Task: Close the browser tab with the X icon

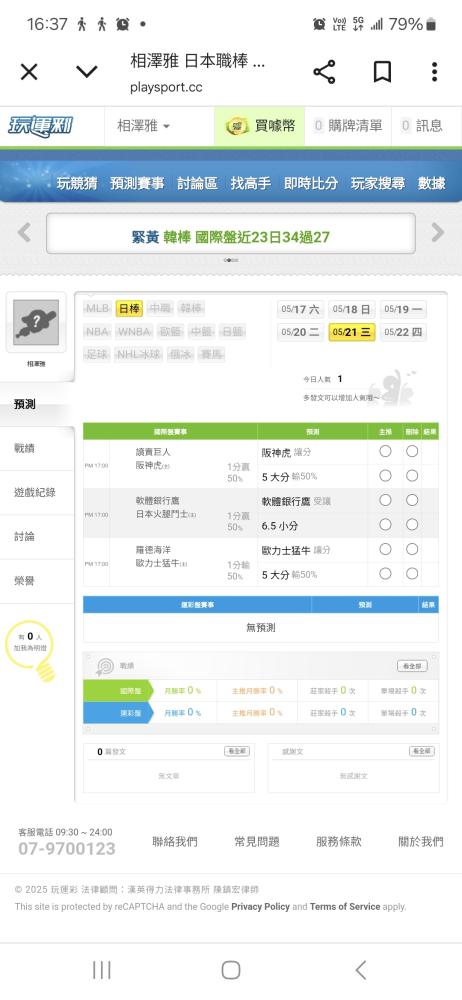Action: click(x=29, y=72)
